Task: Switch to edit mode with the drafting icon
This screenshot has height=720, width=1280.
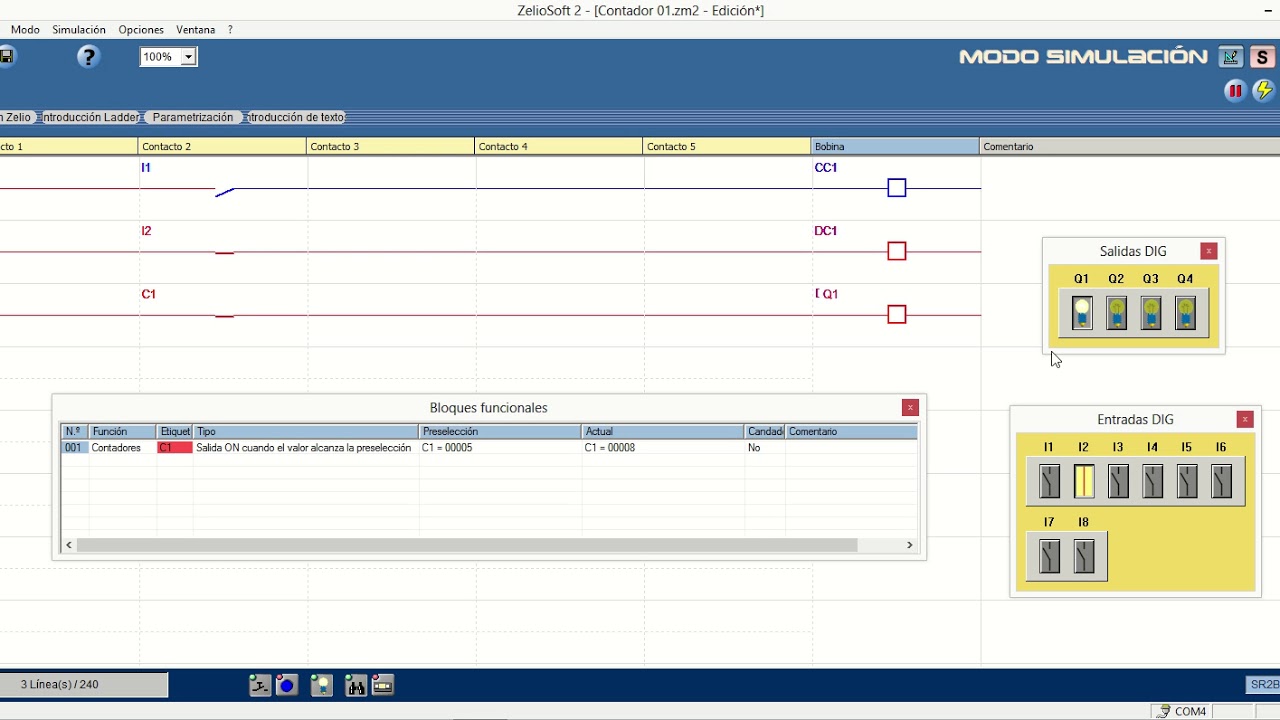Action: click(x=1231, y=57)
